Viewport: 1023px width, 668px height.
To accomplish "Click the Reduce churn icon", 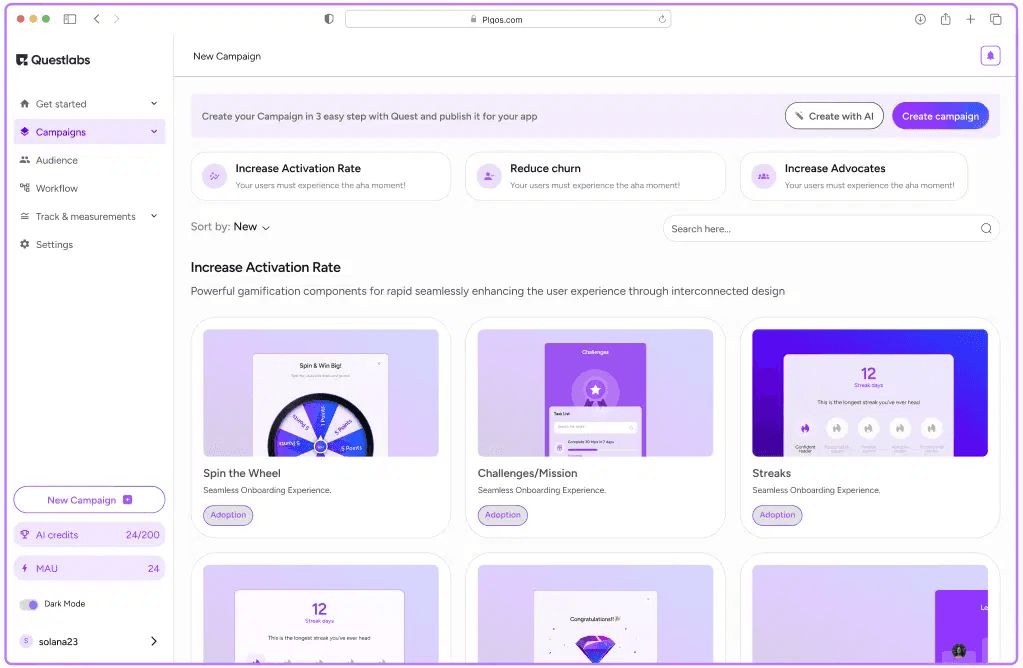I will click(488, 176).
